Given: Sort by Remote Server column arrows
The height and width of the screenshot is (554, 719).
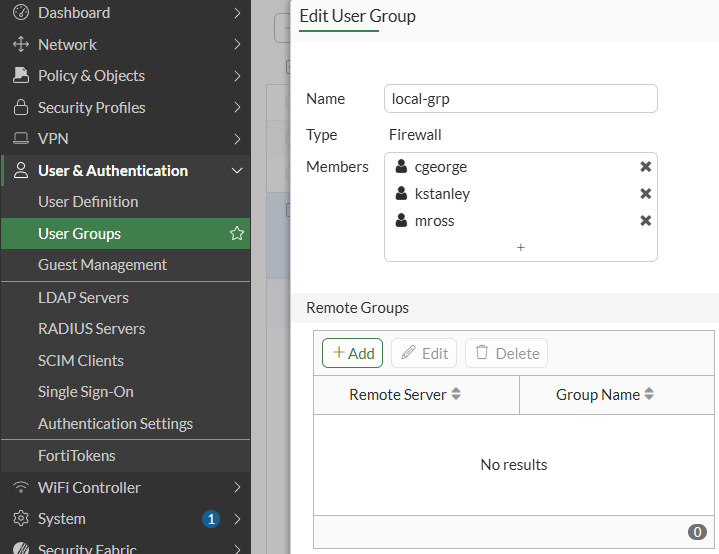Looking at the screenshot, I should click(x=456, y=394).
